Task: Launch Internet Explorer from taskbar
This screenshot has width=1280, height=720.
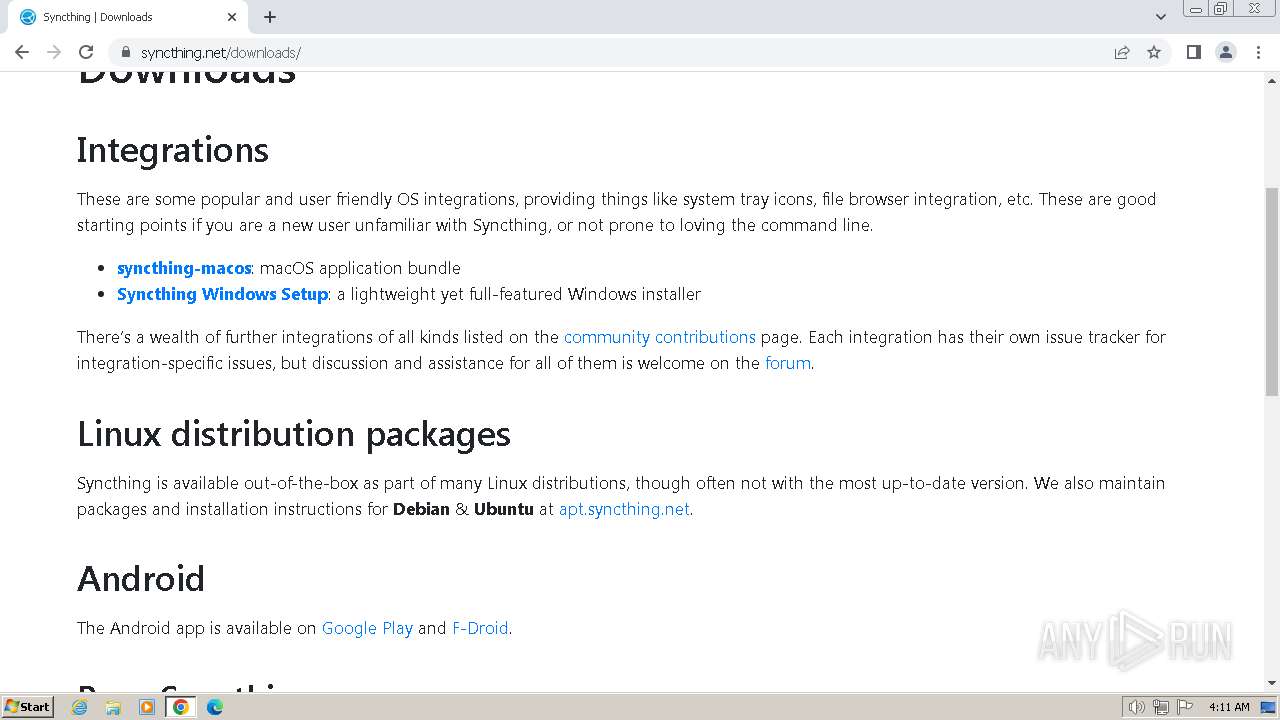Action: [x=80, y=707]
